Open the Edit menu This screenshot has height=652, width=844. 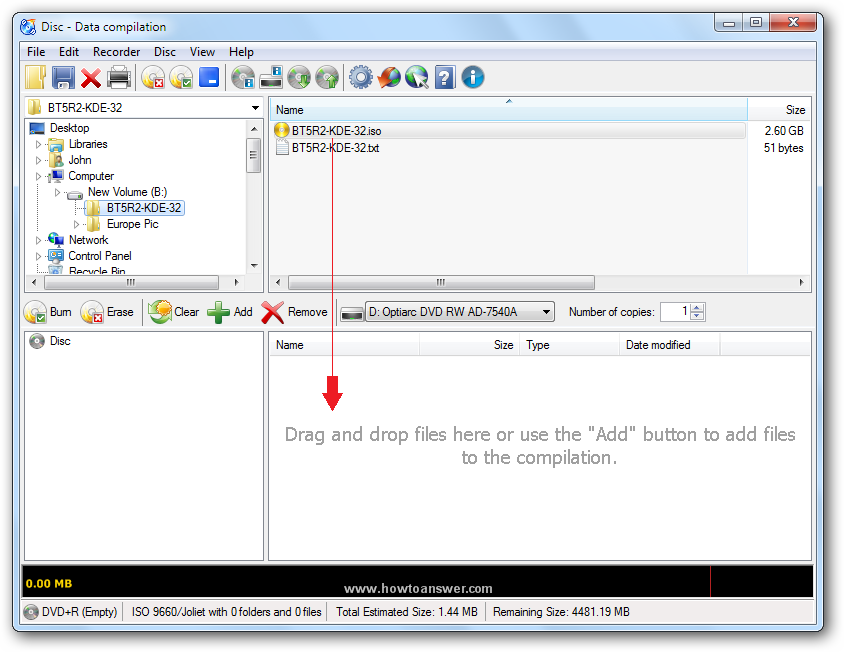[69, 52]
